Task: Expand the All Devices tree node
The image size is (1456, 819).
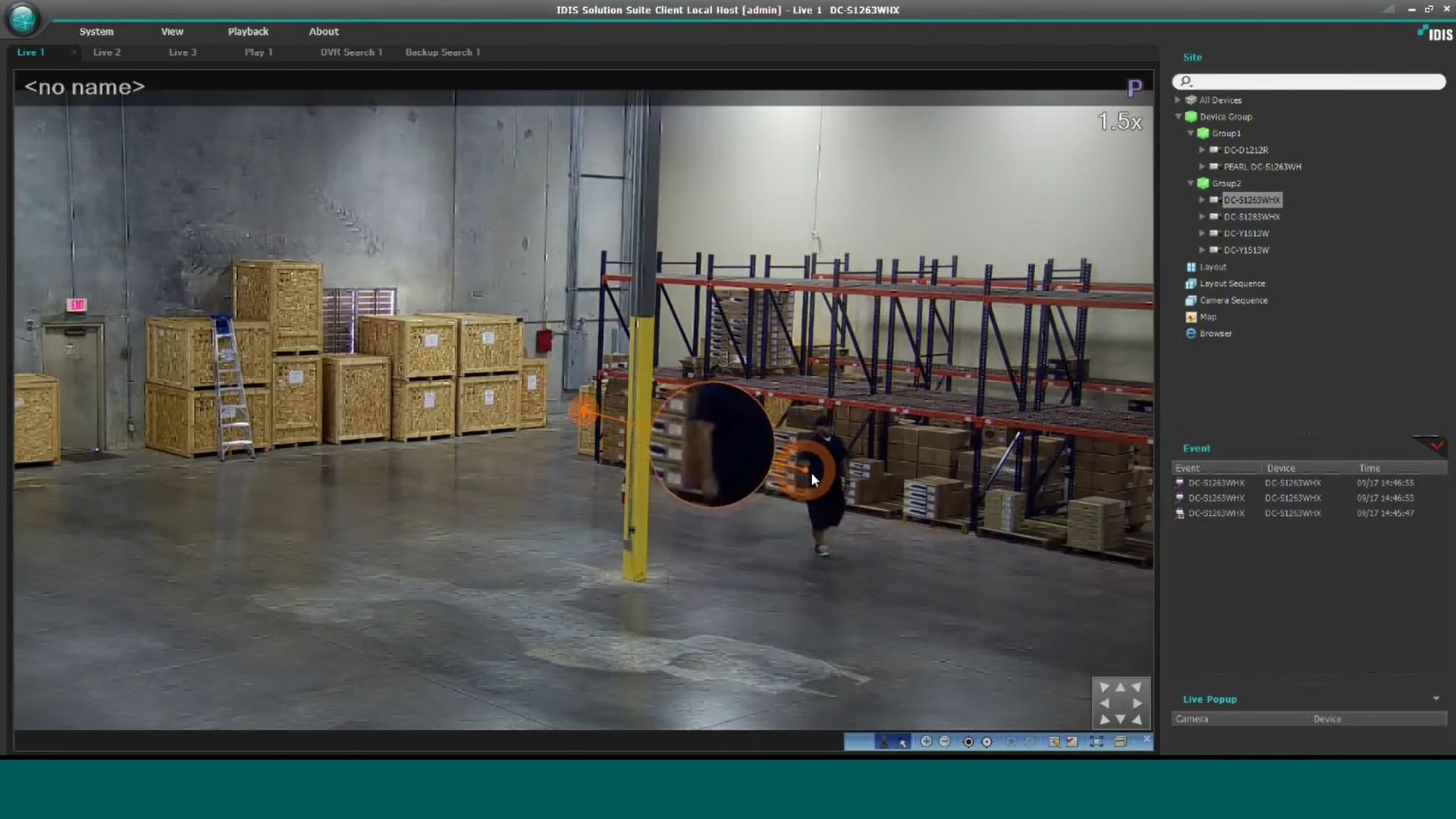Action: click(1178, 100)
